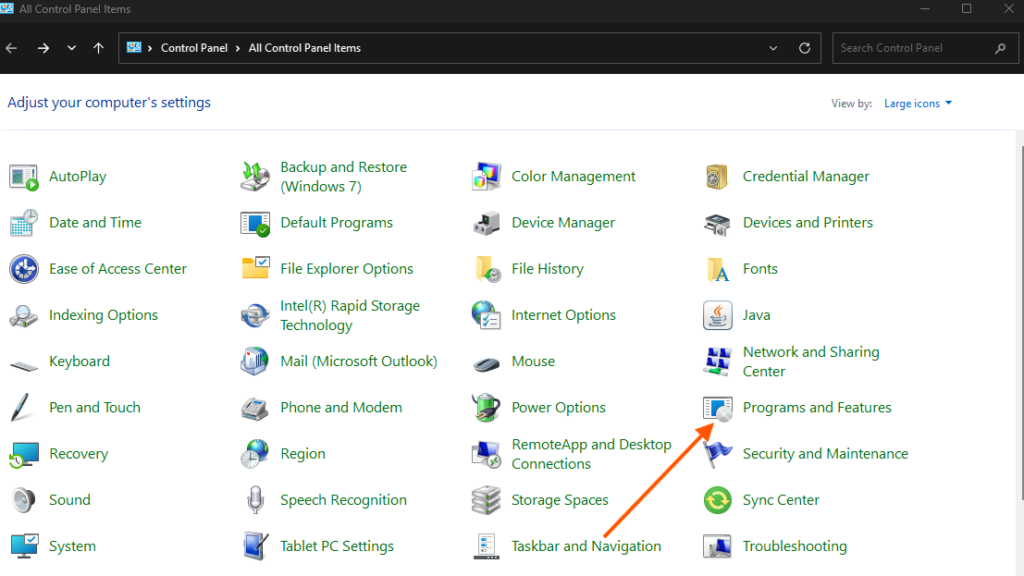Click All Control Panel Items breadcrumb

(x=304, y=48)
